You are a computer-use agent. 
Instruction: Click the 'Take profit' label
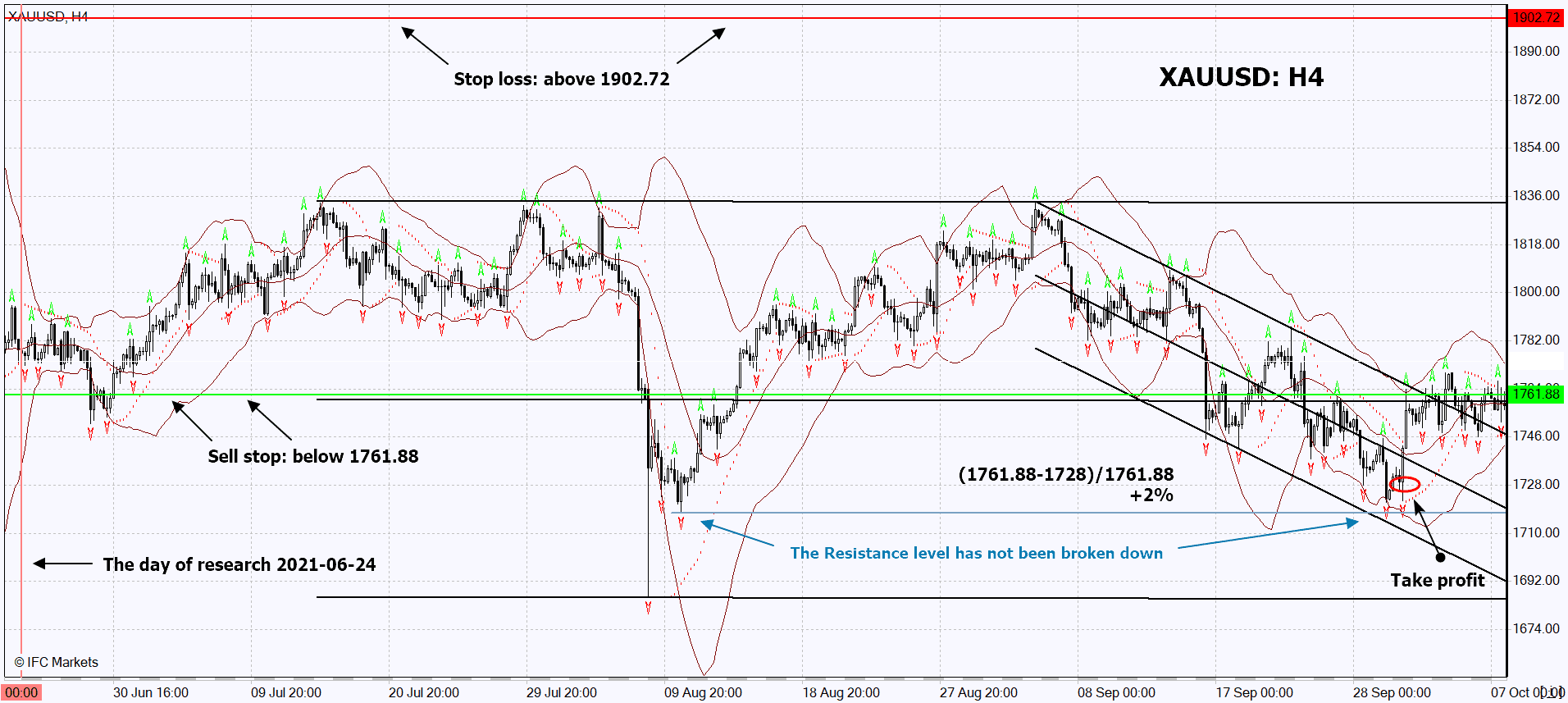point(1438,580)
